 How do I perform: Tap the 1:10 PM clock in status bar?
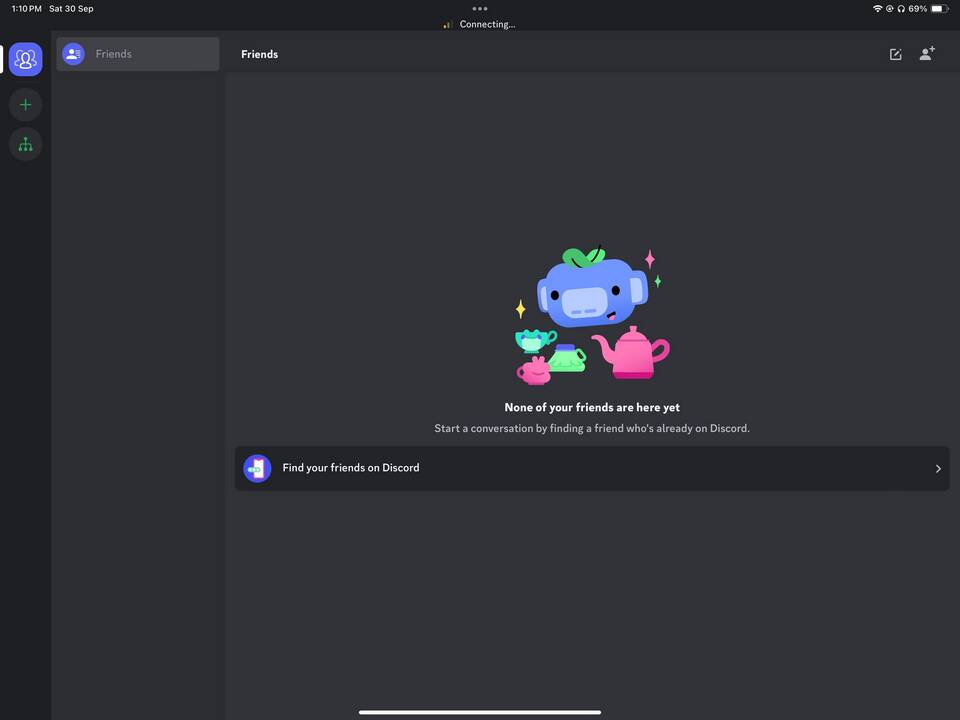tap(26, 9)
